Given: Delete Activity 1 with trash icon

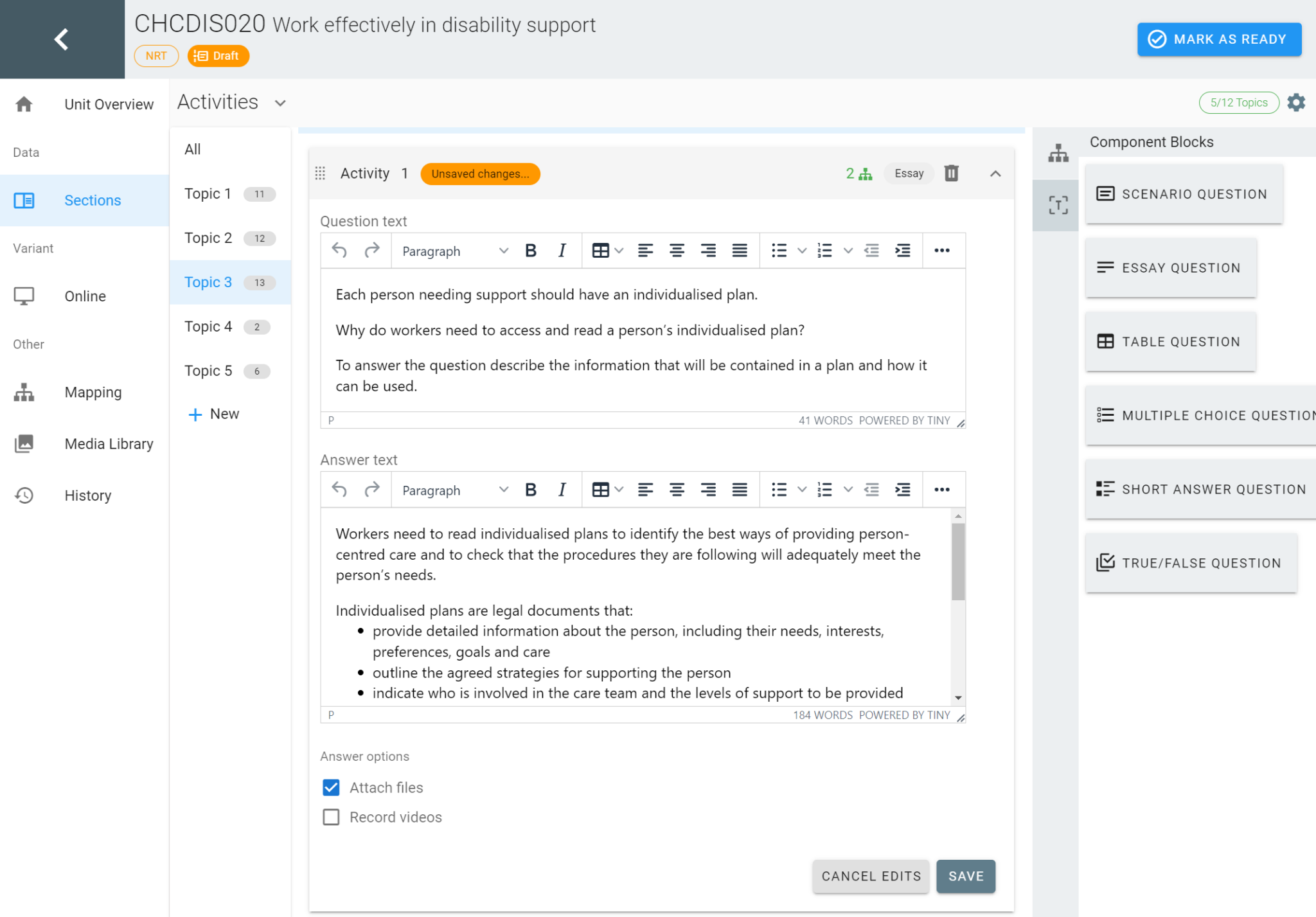Looking at the screenshot, I should [951, 174].
